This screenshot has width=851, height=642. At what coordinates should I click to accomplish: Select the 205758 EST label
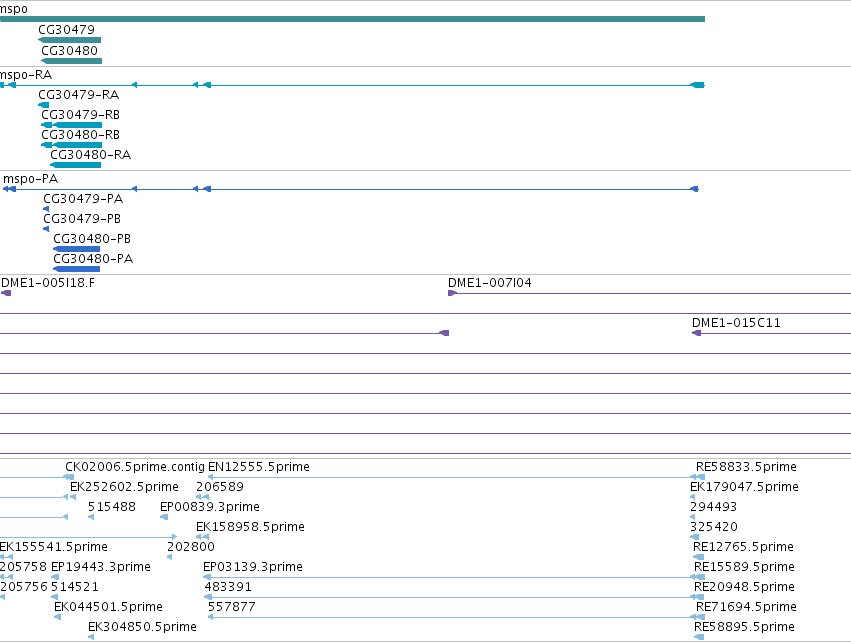(x=24, y=568)
